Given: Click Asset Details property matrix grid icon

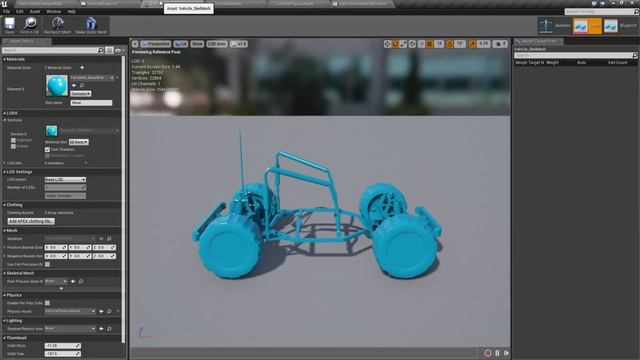Looking at the screenshot, I should (109, 50).
